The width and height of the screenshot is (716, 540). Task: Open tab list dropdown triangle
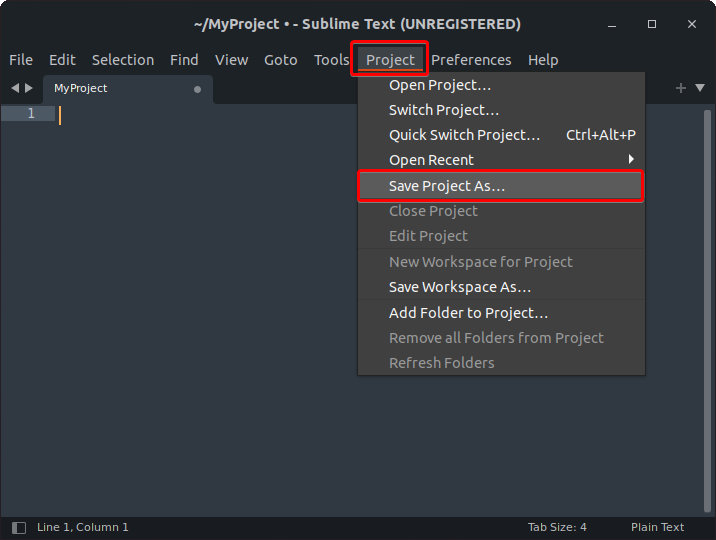(700, 88)
